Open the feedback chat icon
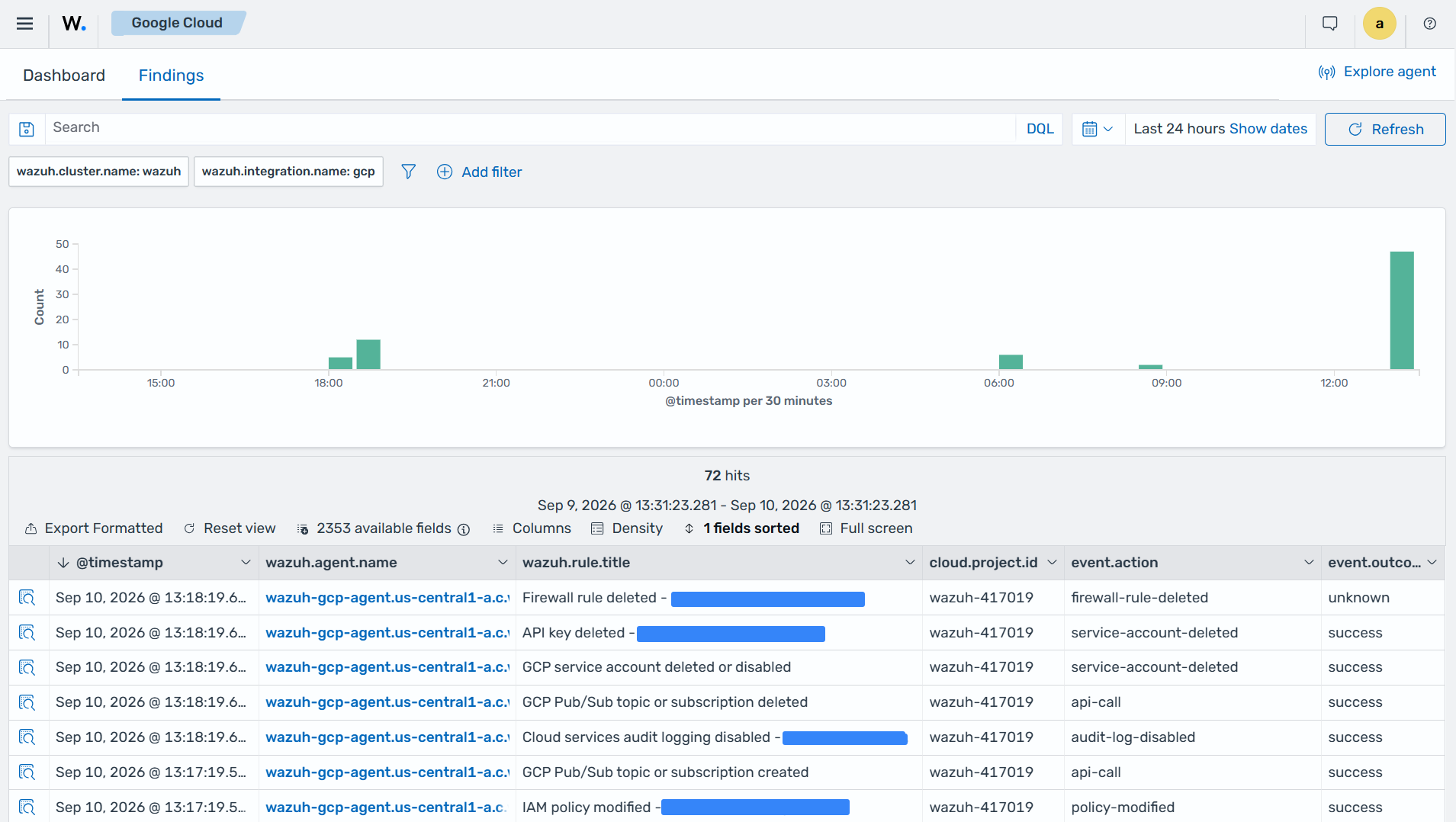 [1330, 24]
